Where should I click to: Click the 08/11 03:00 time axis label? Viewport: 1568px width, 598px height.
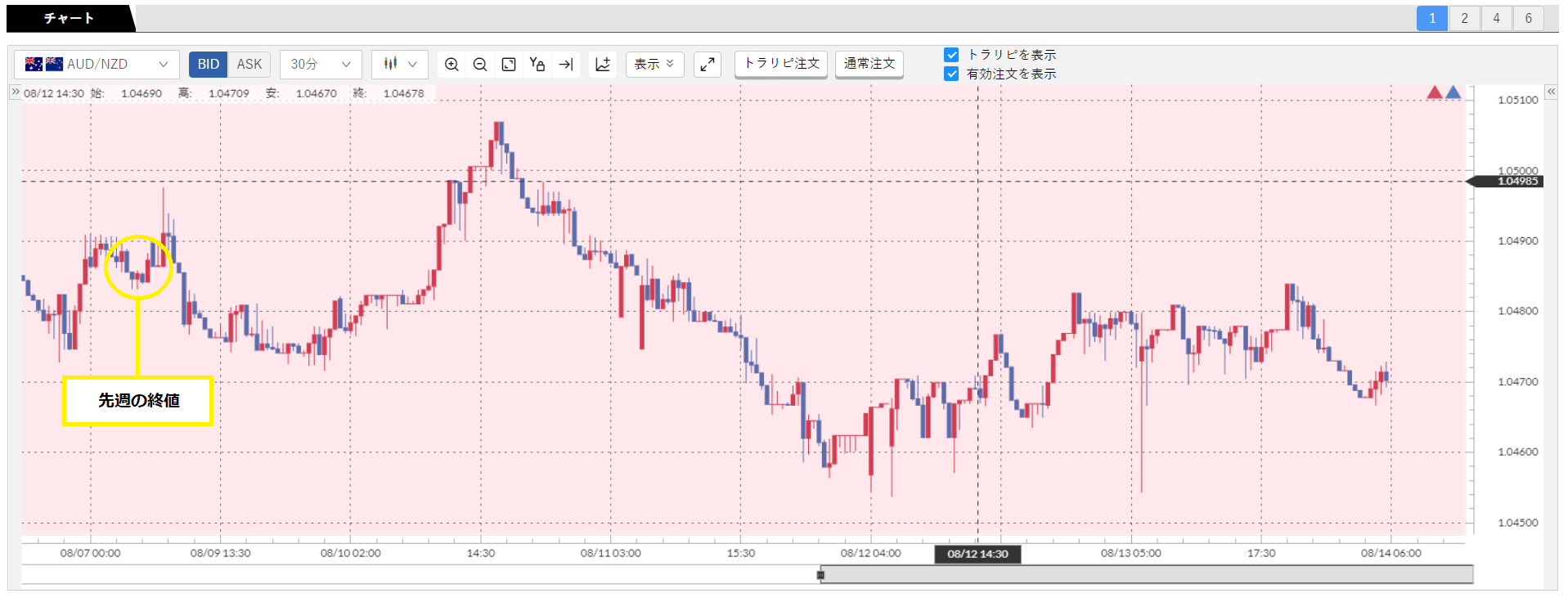[610, 553]
